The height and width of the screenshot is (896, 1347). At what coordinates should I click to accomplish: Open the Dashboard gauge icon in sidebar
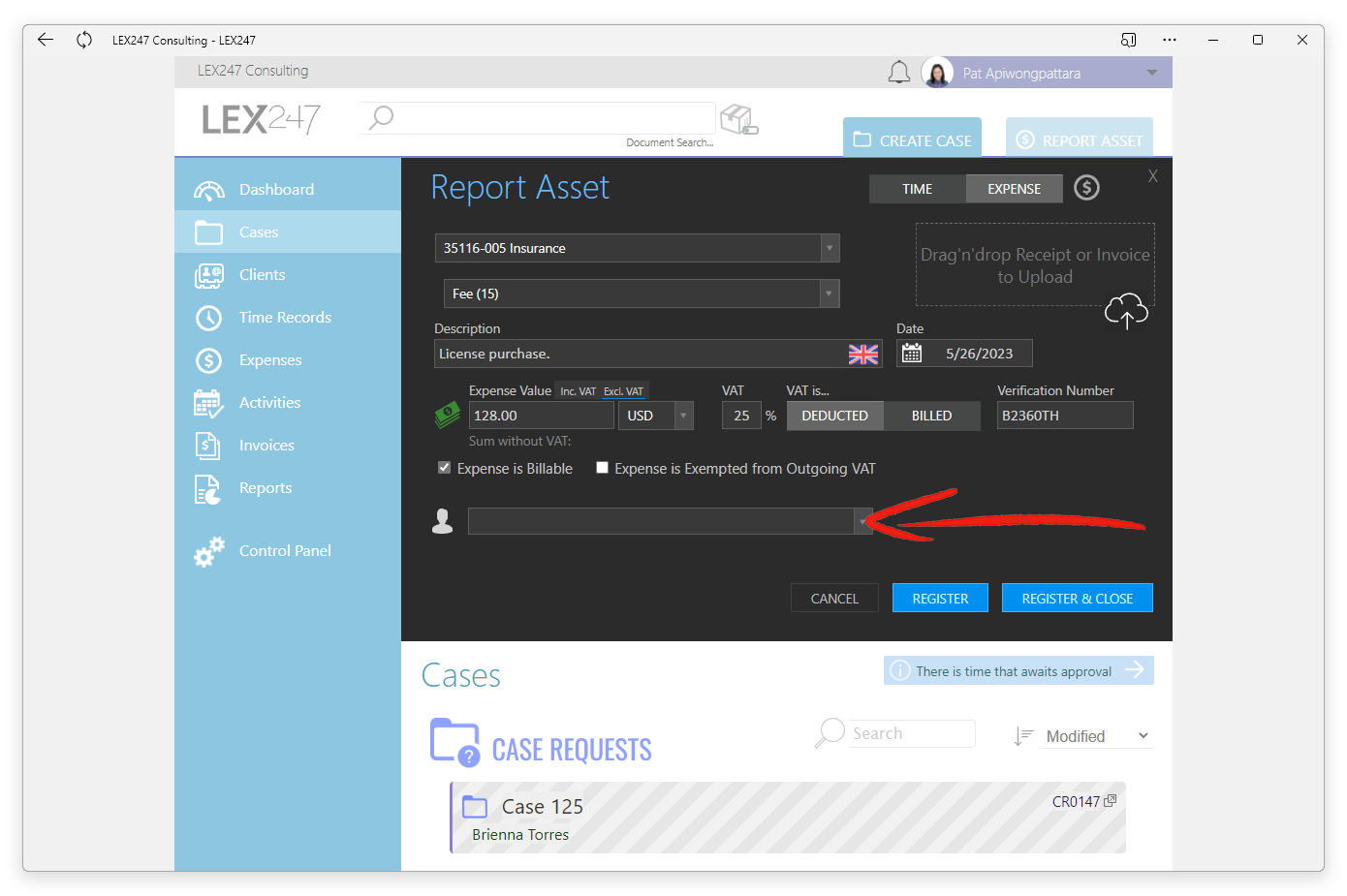tap(208, 190)
